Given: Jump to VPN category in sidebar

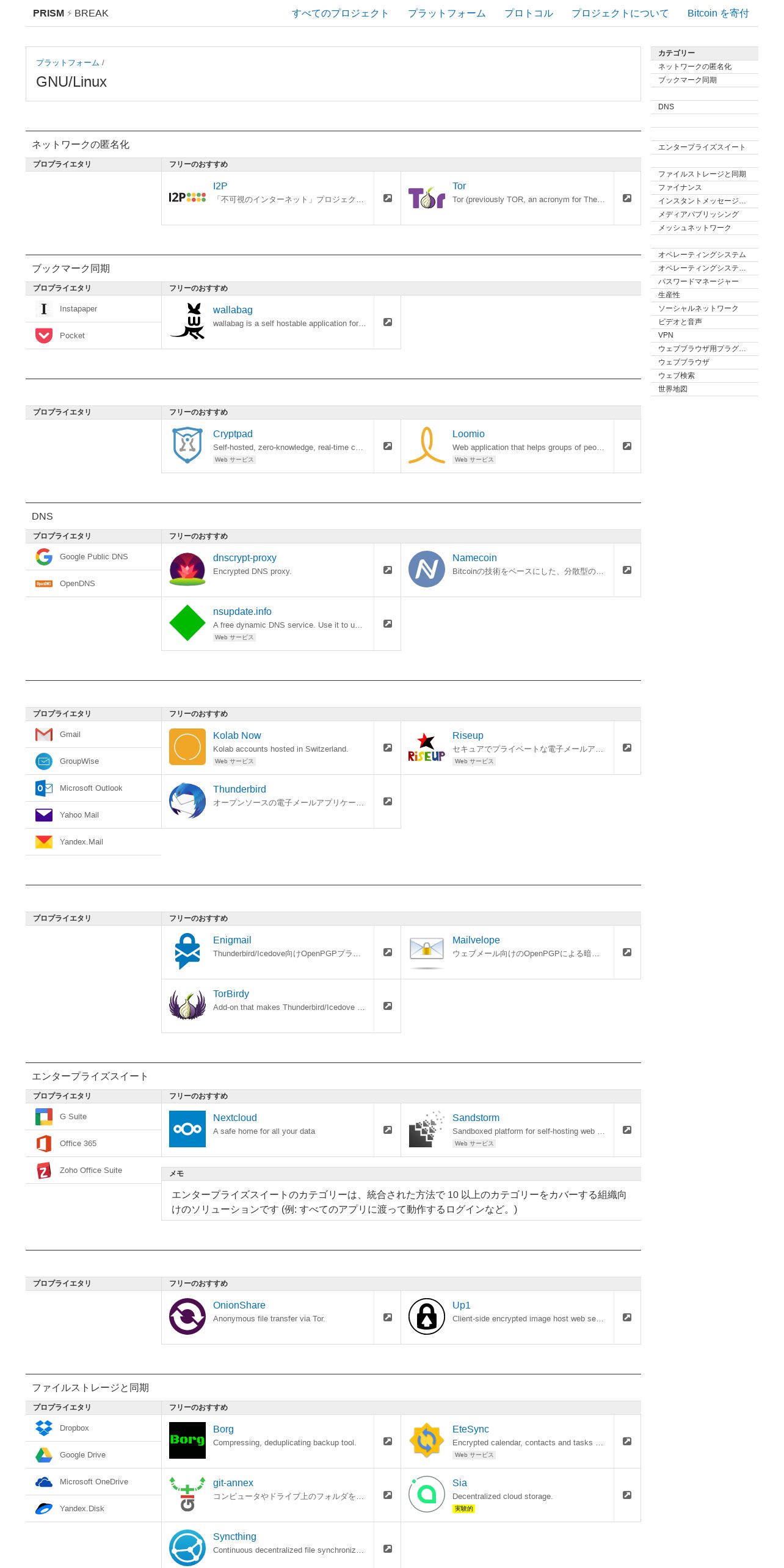Looking at the screenshot, I should pos(705,335).
